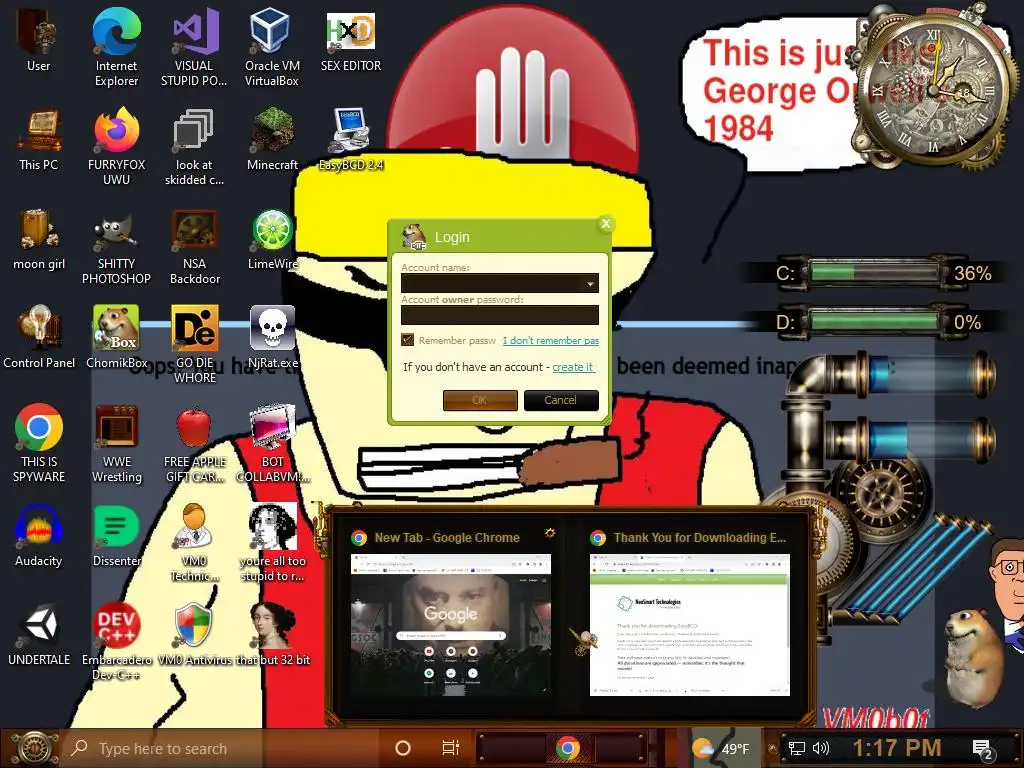The image size is (1024, 768).
Task: Open the GO DIE WHORE (De) icon
Action: coord(195,345)
